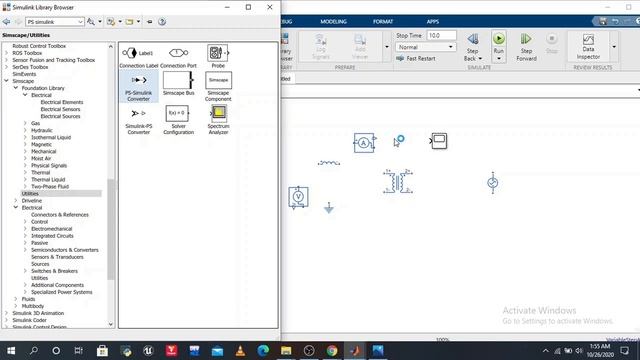Click the Windows Start button
This screenshot has width=640, height=360.
[11, 351]
